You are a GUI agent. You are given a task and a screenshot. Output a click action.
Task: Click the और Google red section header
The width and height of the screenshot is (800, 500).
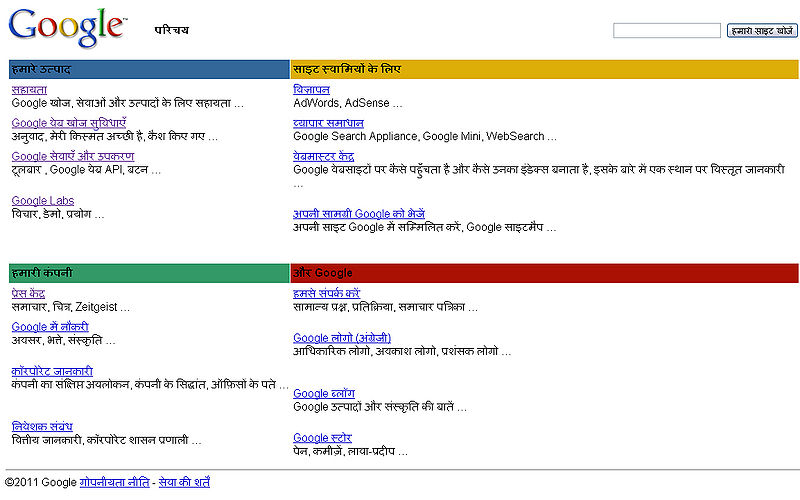click(544, 273)
